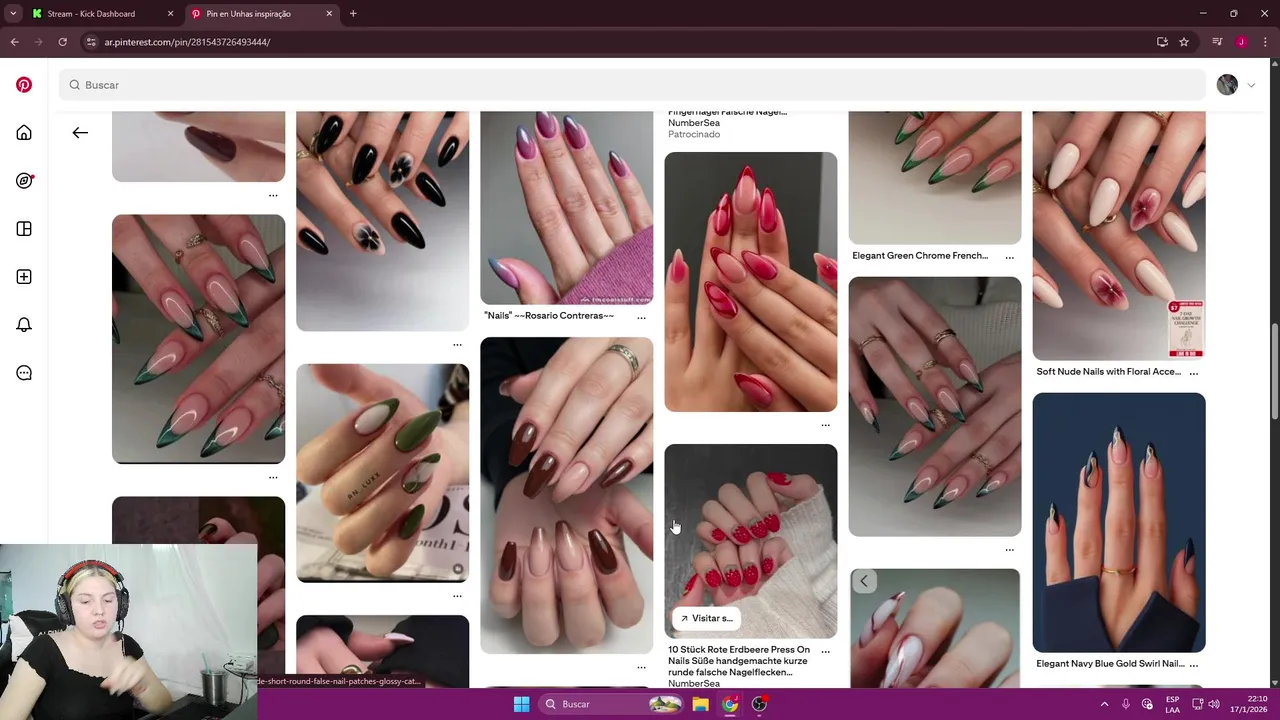Viewport: 1280px width, 720px height.
Task: Open more options for Soft Nude Nails pin
Action: coord(1193,373)
